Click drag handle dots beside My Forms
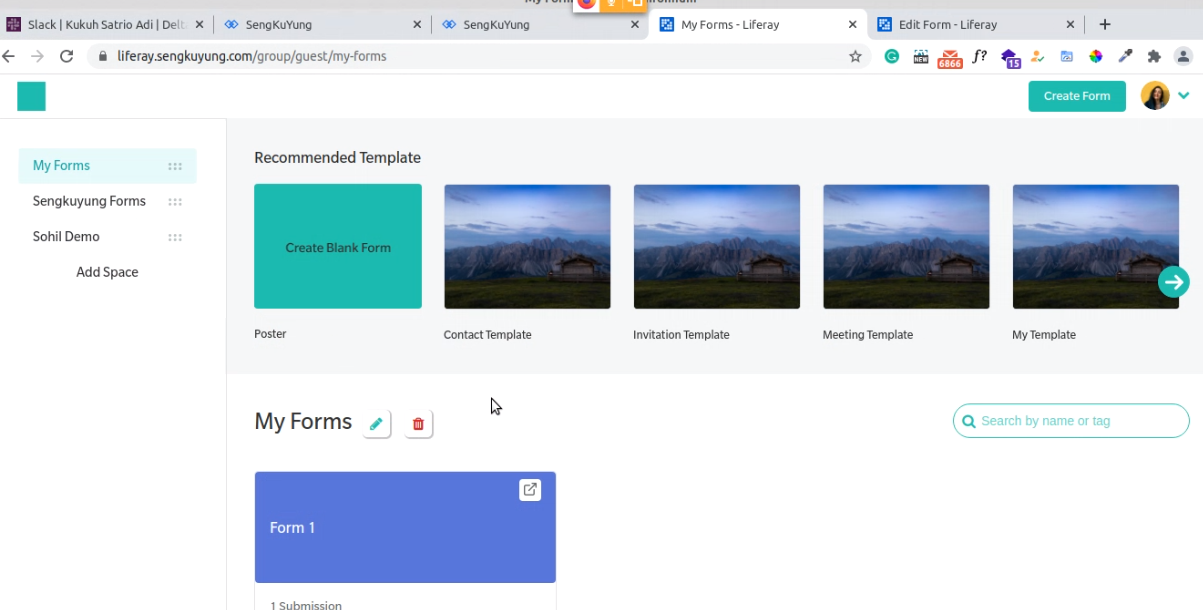This screenshot has width=1203, height=610. [x=175, y=166]
